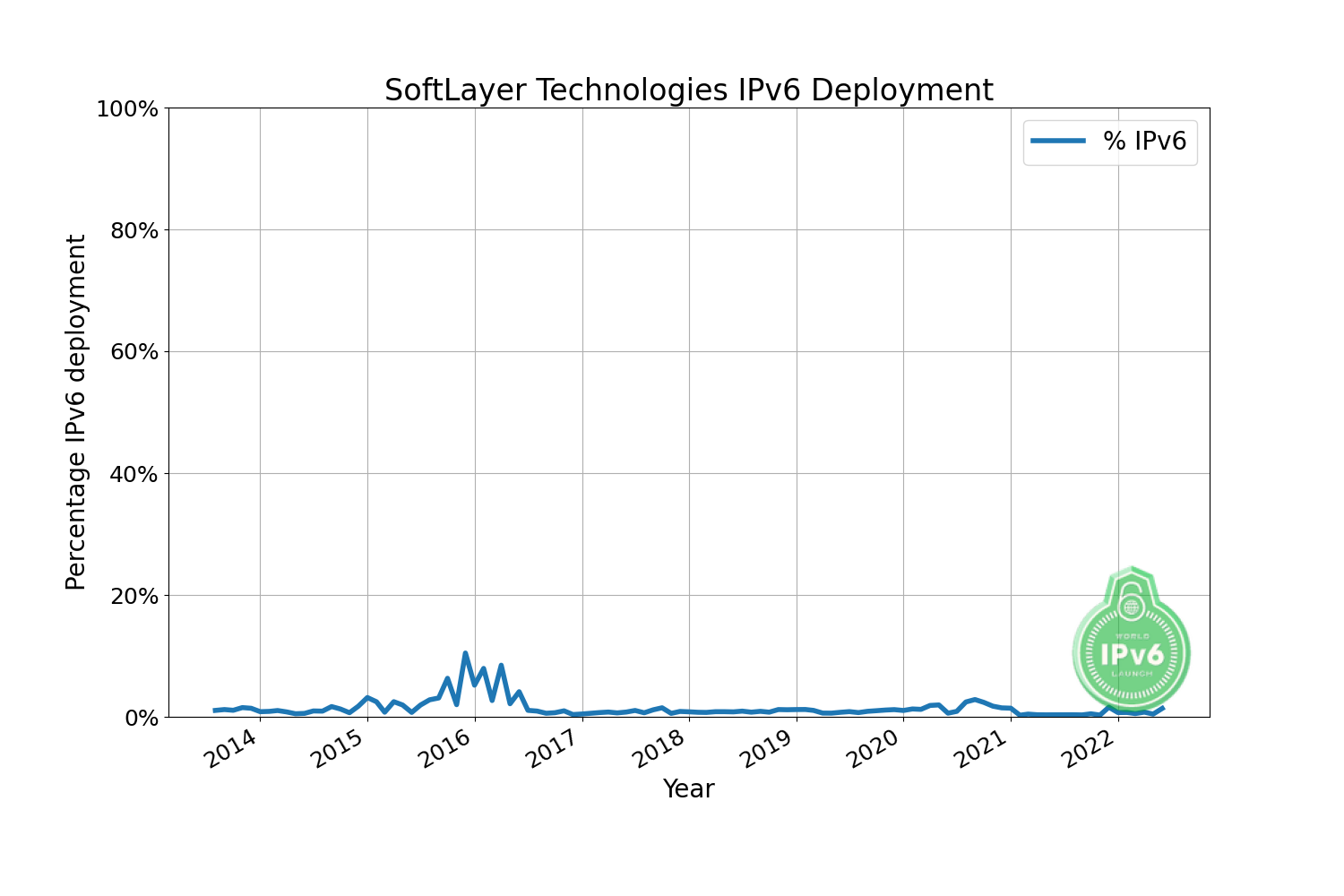Click the 40% y-axis tick label
1344x896 pixels.
coord(133,474)
